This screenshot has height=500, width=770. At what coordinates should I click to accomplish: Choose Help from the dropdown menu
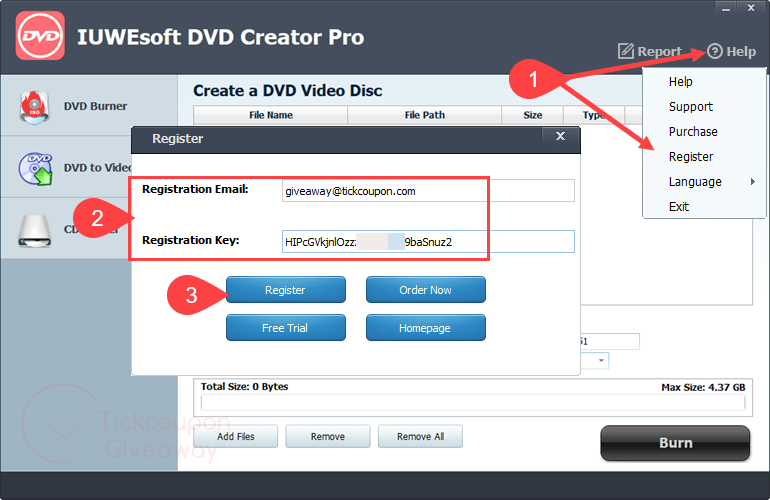tap(681, 82)
